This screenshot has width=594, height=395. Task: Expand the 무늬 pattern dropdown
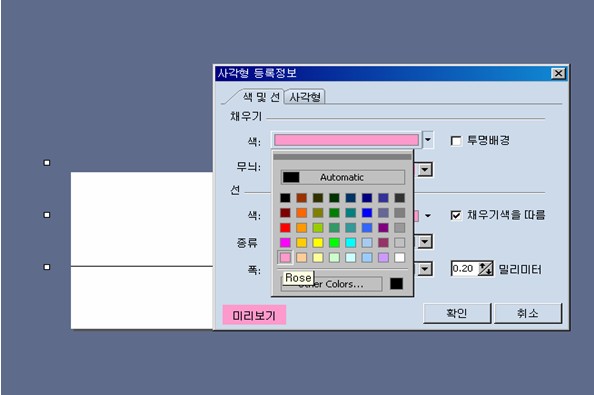(425, 170)
